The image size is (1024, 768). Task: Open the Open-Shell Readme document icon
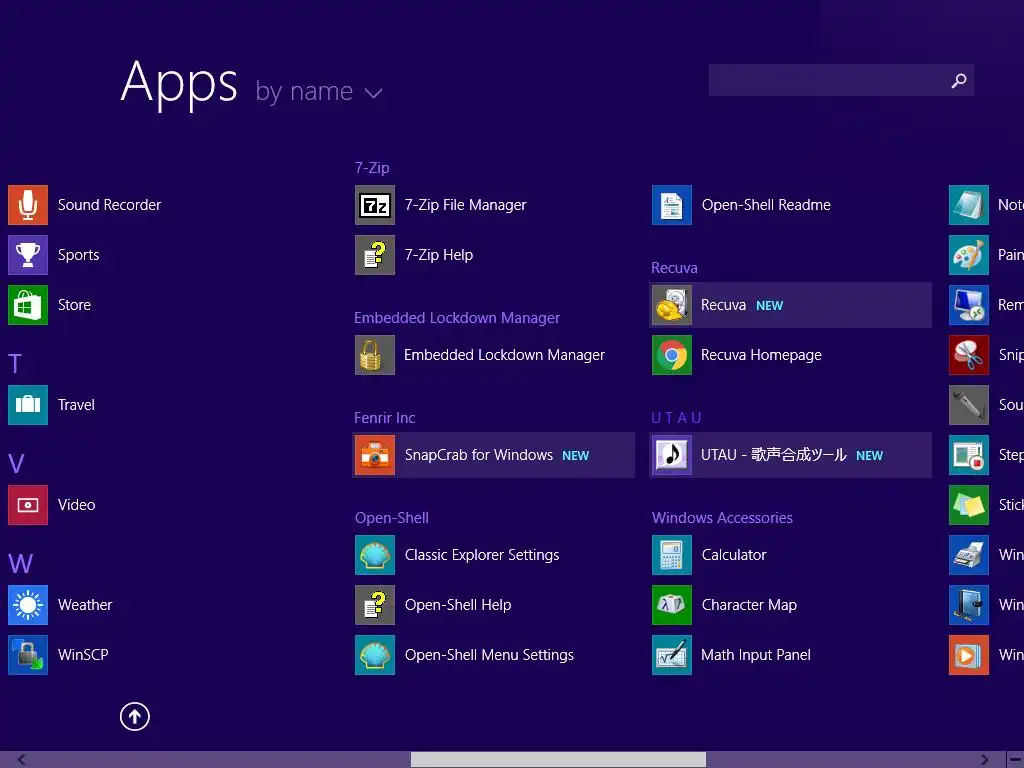(x=672, y=205)
